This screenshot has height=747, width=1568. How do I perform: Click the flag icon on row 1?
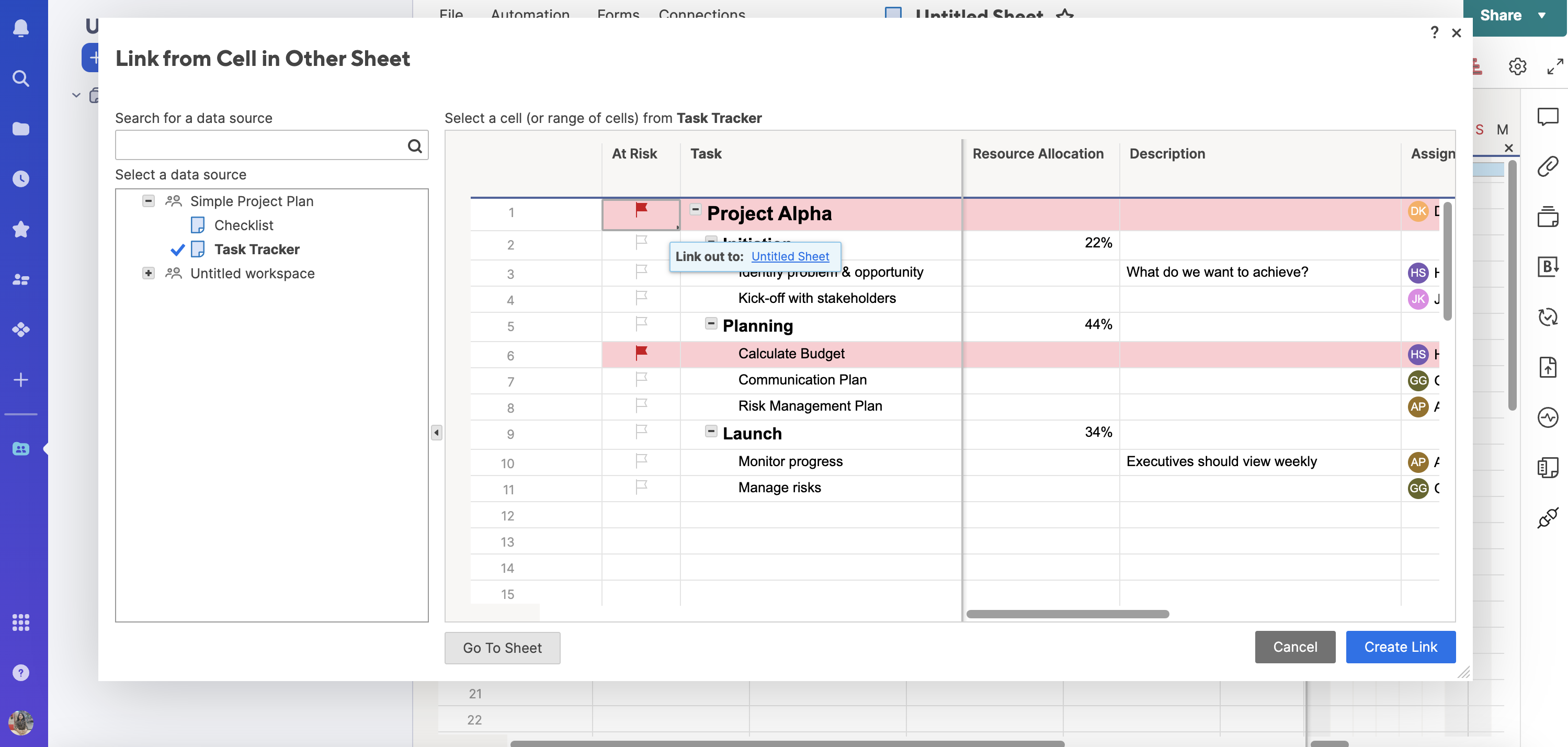(640, 211)
